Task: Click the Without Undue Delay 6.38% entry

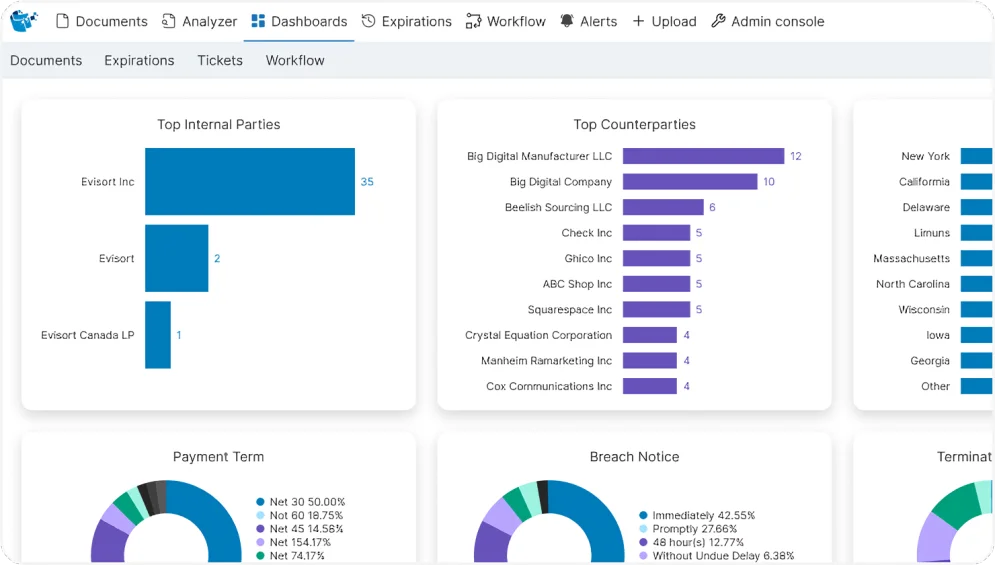Action: (x=716, y=555)
